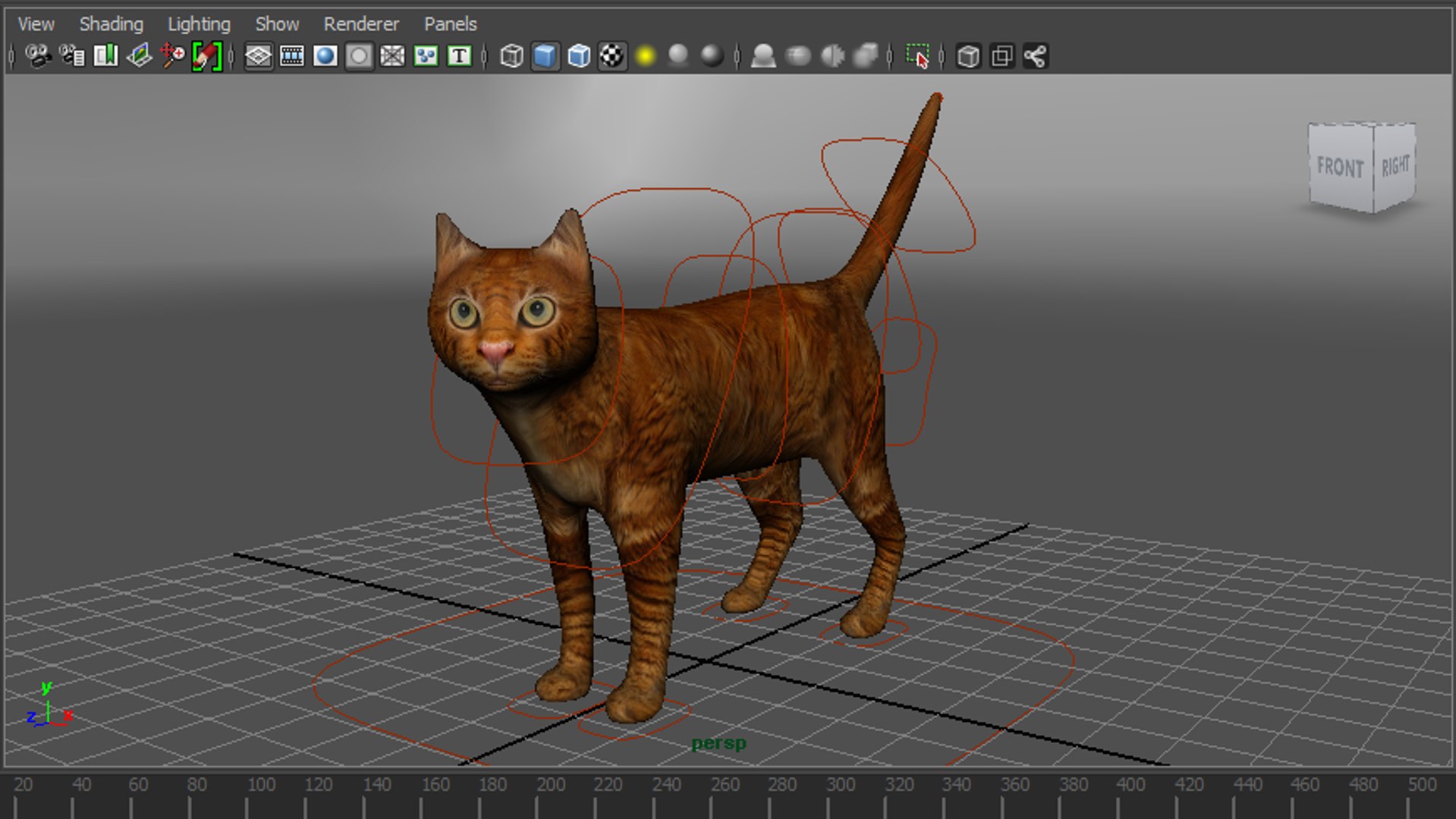Toggle the Safe Title 'T' button
Image resolution: width=1456 pixels, height=819 pixels.
pos(459,56)
